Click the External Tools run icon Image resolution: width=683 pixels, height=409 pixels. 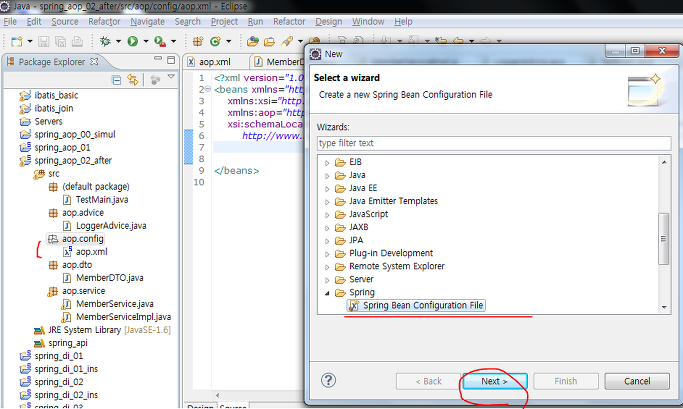160,41
